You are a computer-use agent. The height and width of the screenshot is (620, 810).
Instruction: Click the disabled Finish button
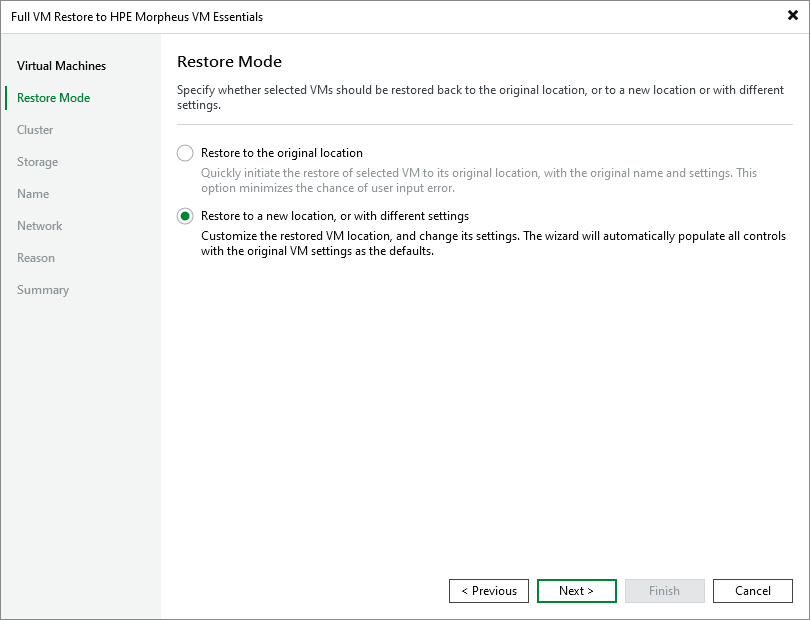(664, 590)
